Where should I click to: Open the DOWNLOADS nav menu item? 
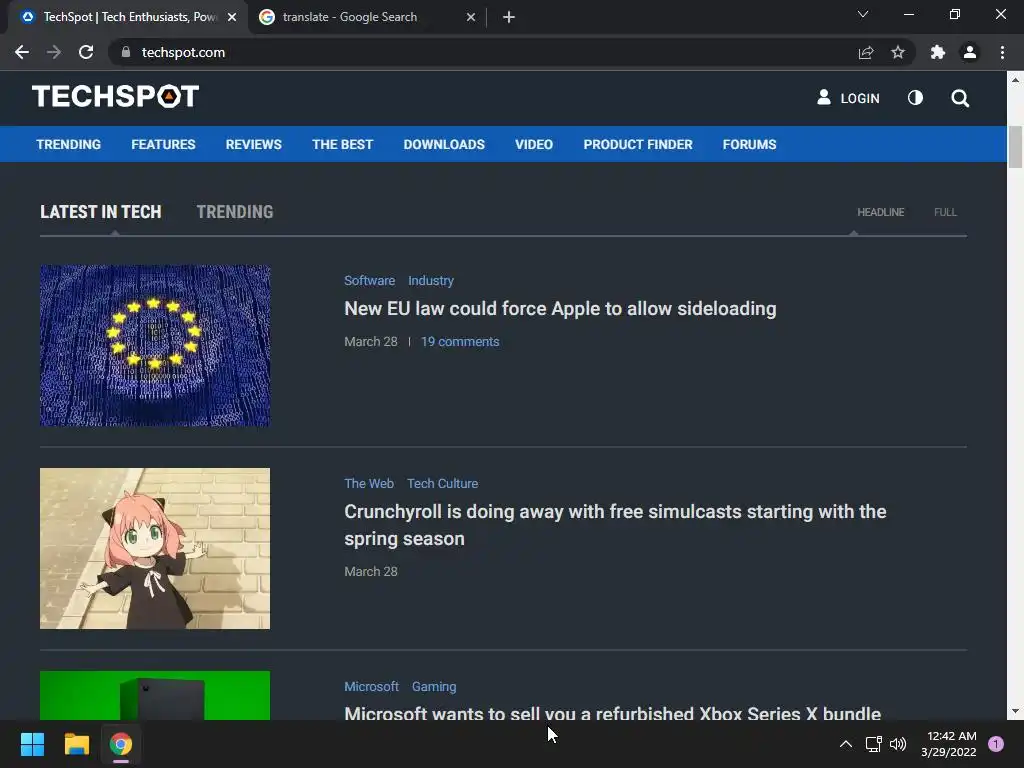click(x=444, y=144)
